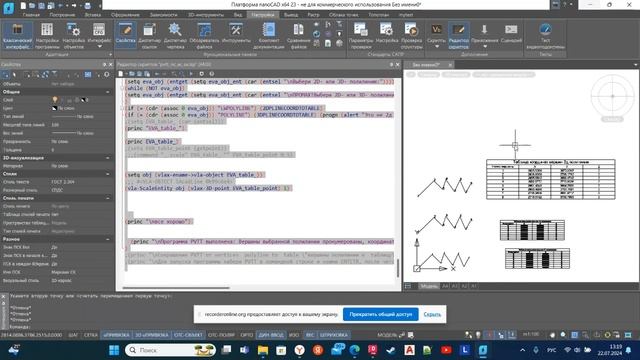The height and width of the screenshot is (360, 640).
Task: Open Сценарий command in the ribbon
Action: (x=511, y=33)
